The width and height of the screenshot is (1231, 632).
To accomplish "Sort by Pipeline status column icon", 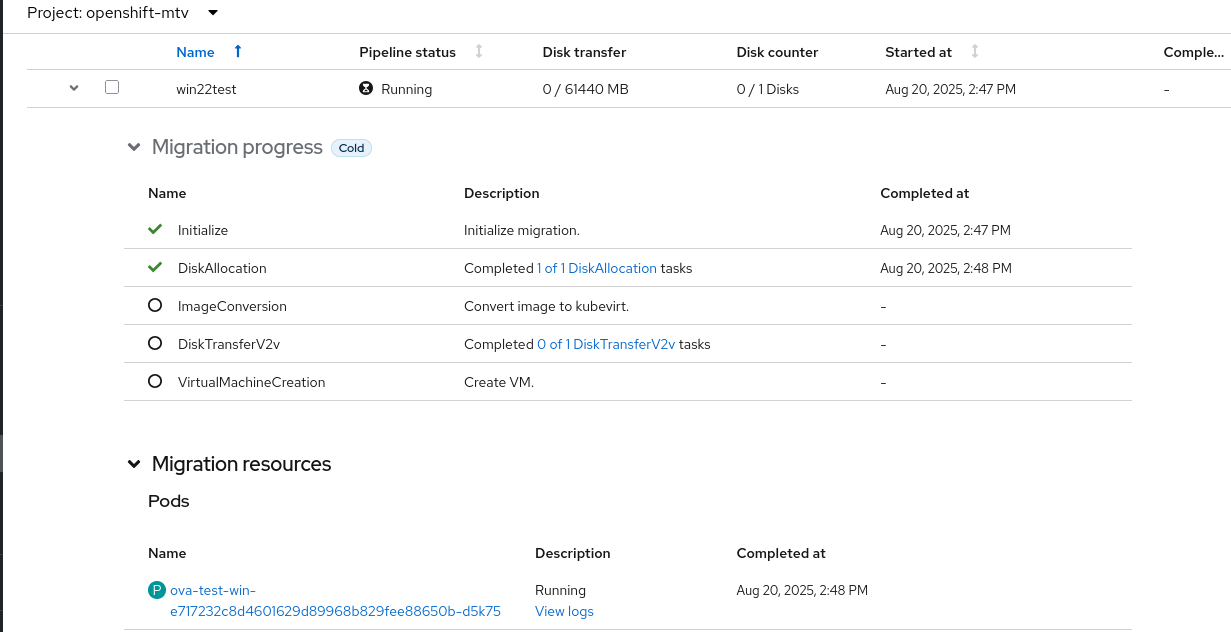I will point(479,51).
